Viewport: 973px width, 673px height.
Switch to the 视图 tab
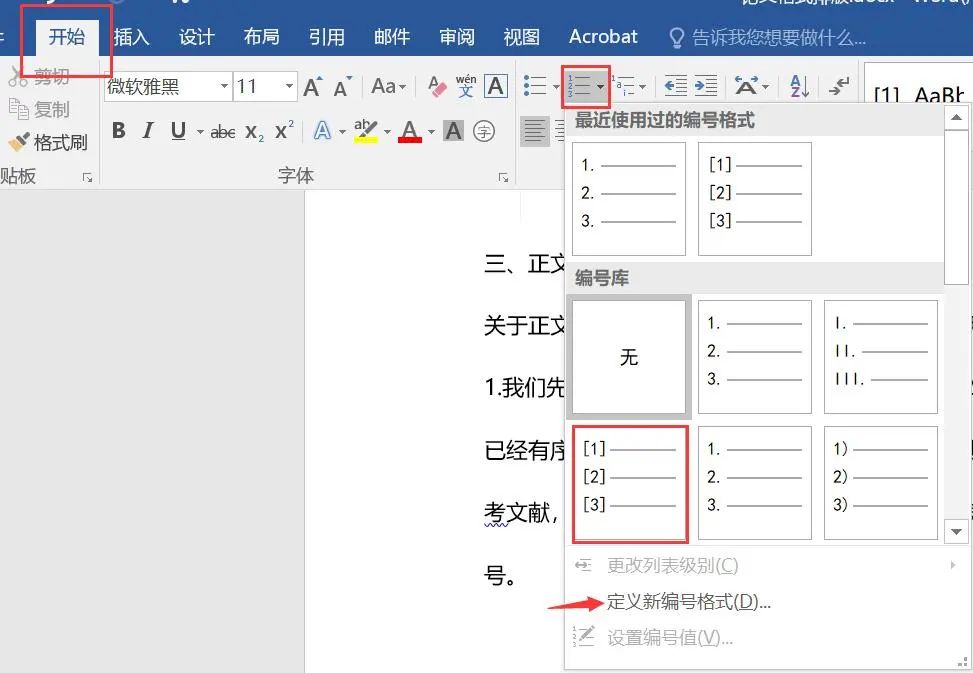point(521,37)
